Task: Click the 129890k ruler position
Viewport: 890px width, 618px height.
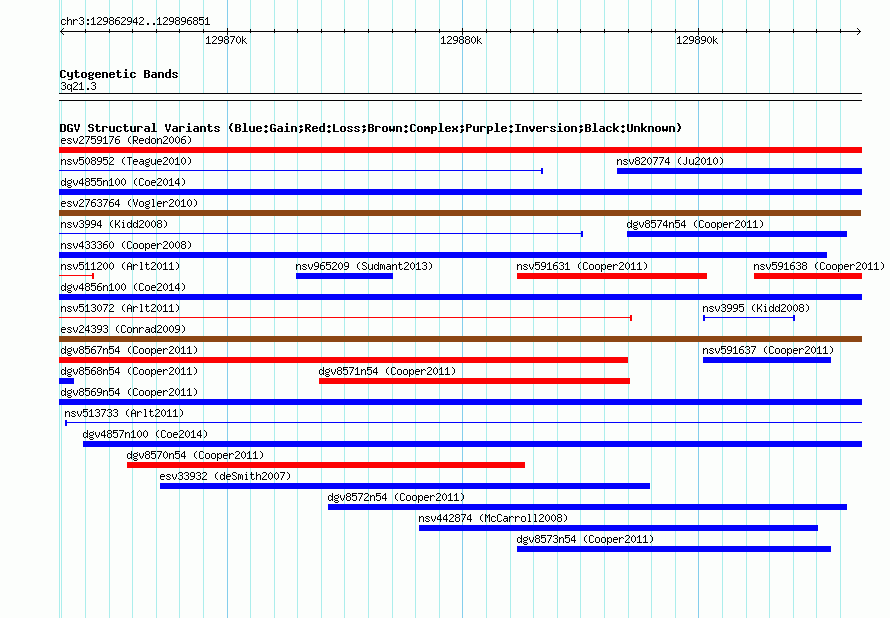Action: pyautogui.click(x=697, y=40)
